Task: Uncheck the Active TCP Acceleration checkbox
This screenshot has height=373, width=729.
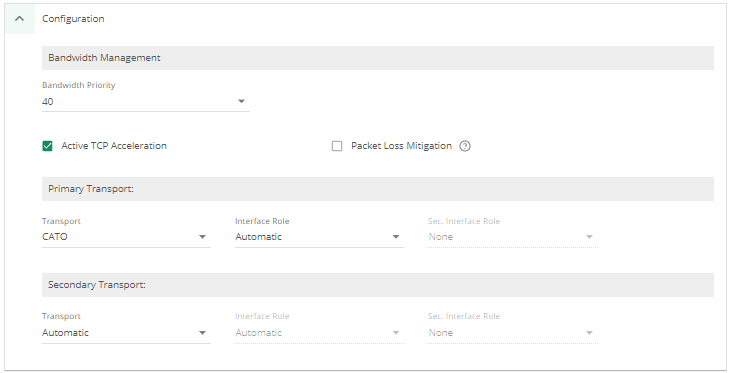Action: (47, 146)
